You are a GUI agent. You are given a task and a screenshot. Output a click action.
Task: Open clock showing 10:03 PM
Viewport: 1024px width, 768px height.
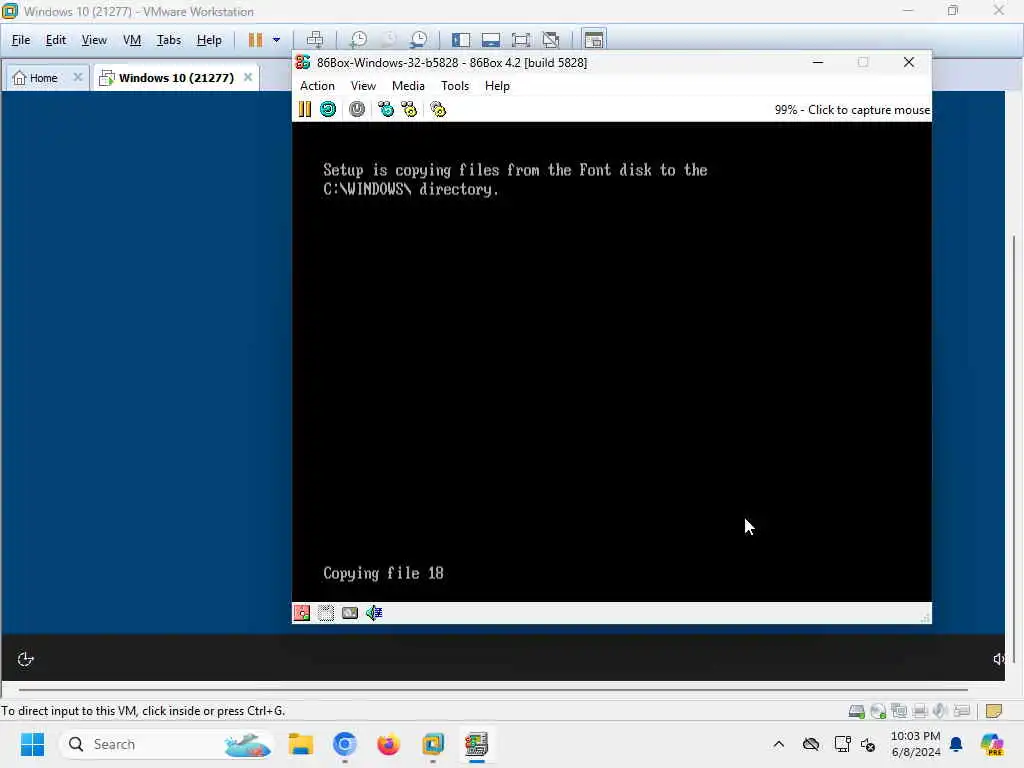pyautogui.click(x=916, y=744)
